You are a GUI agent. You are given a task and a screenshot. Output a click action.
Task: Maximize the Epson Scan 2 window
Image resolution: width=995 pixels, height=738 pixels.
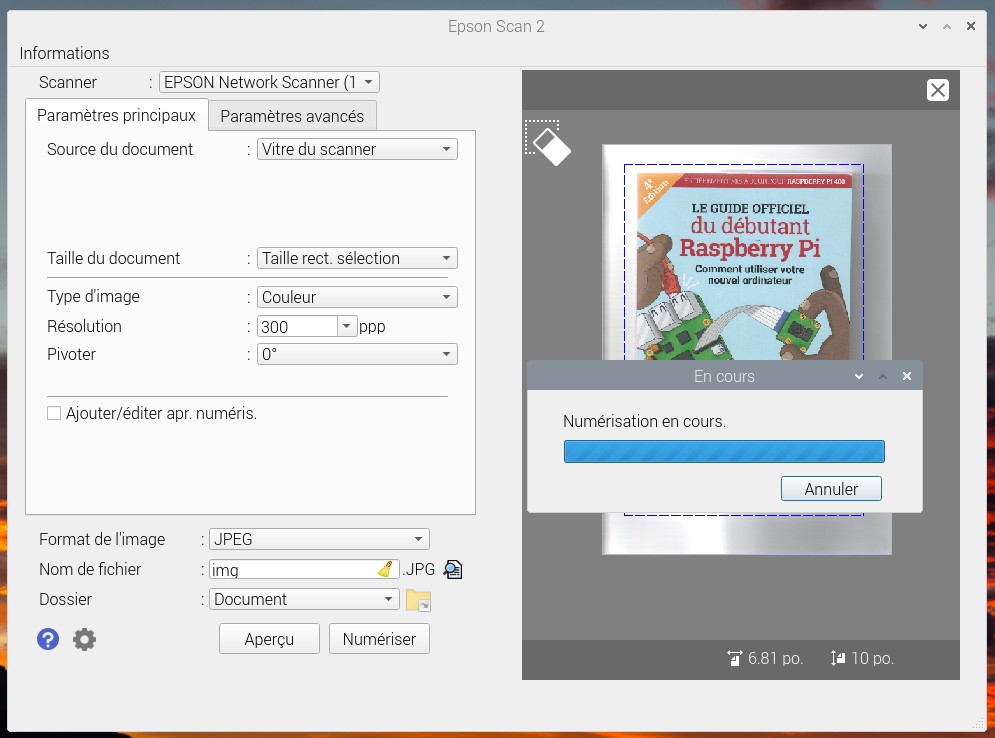click(947, 26)
